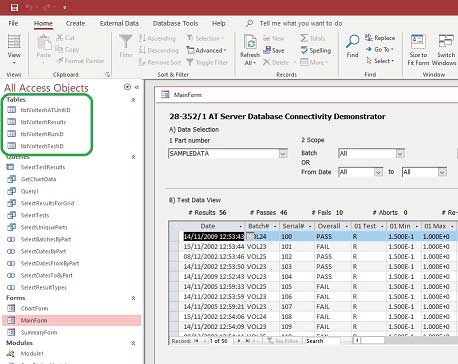Open the From Date combo box arrow

(378, 172)
